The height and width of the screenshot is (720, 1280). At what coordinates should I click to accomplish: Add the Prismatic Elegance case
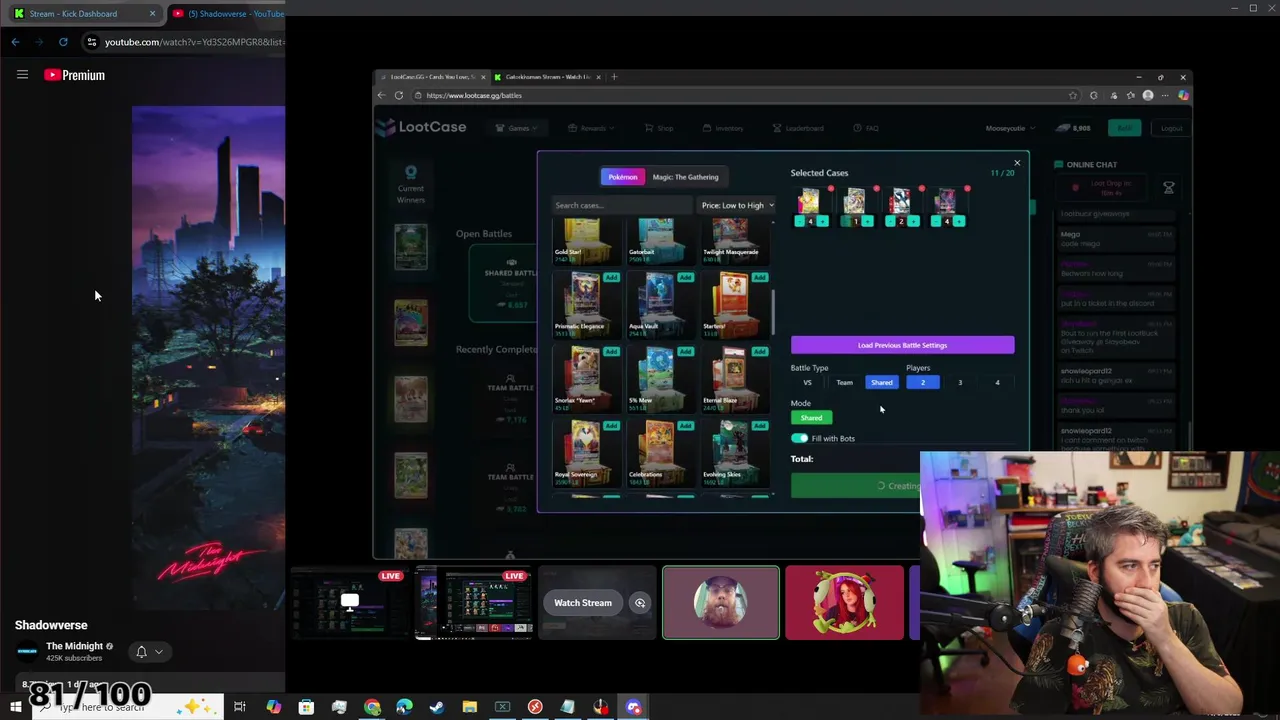tap(611, 277)
